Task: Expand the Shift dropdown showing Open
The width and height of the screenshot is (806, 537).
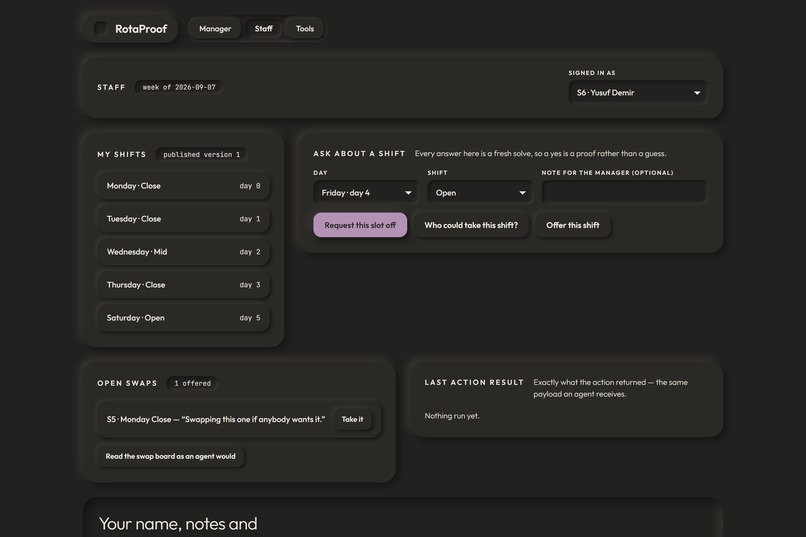Action: point(479,193)
